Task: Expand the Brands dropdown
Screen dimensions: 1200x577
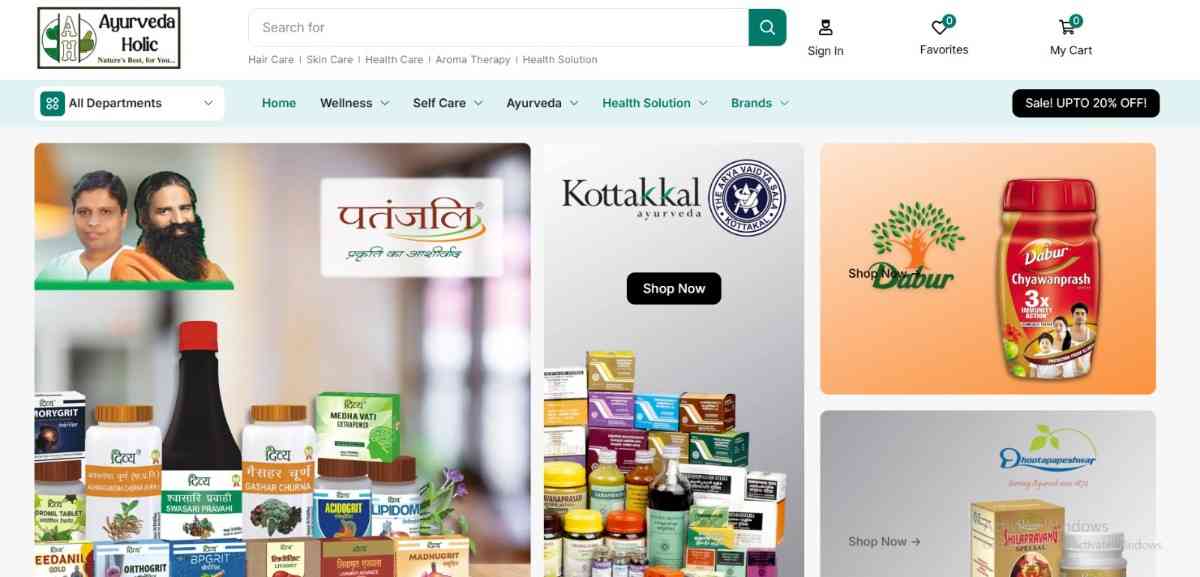Action: click(760, 103)
